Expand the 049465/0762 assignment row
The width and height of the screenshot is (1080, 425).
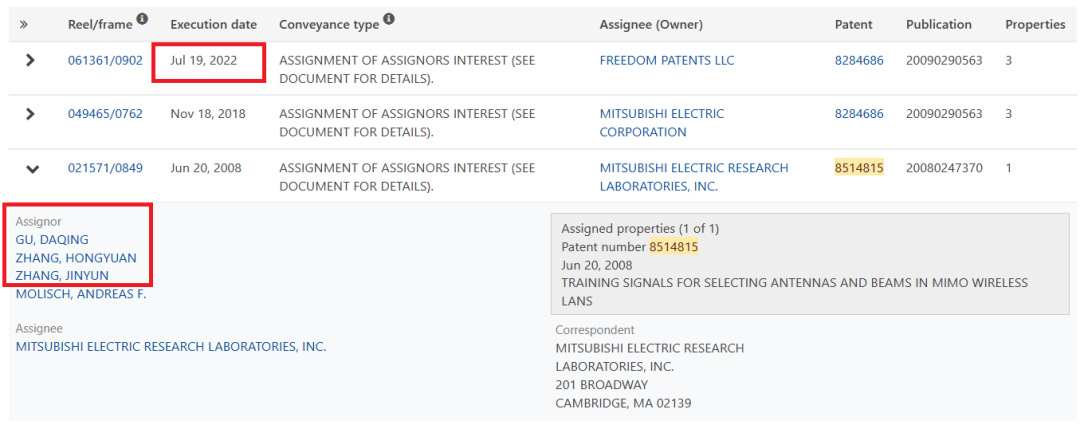click(x=30, y=114)
